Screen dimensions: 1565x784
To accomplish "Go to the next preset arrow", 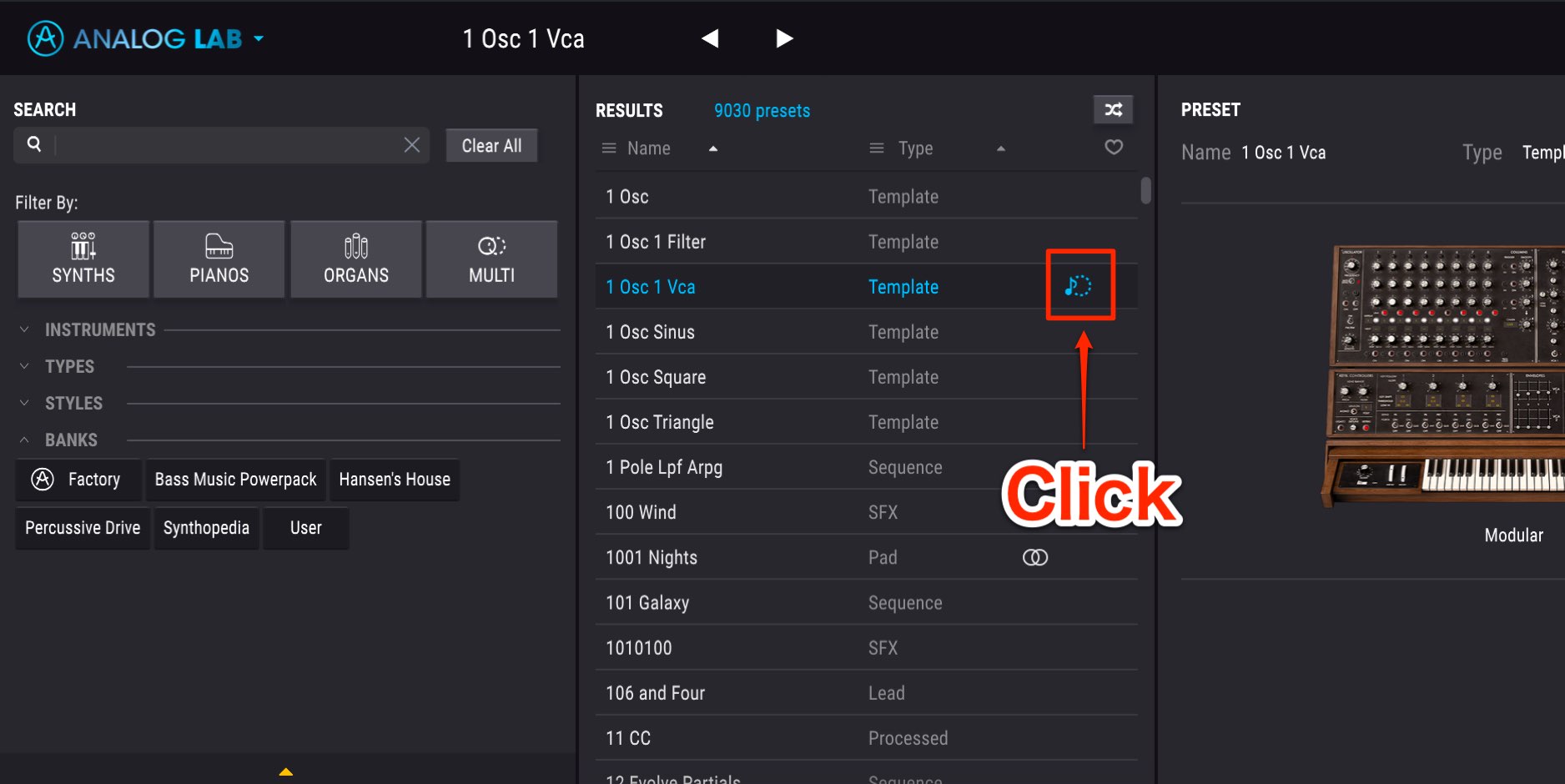I will tap(784, 38).
